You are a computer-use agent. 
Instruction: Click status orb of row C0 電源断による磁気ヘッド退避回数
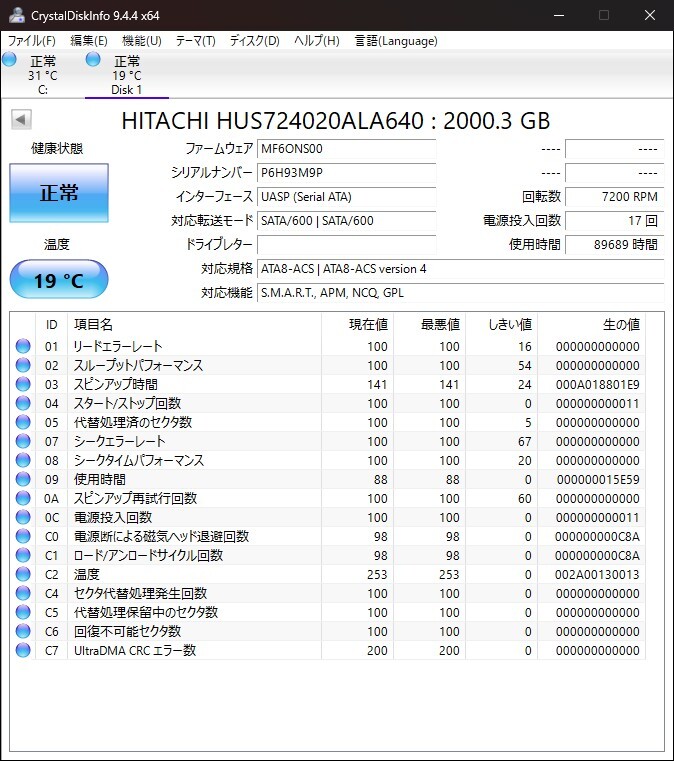pyautogui.click(x=23, y=536)
